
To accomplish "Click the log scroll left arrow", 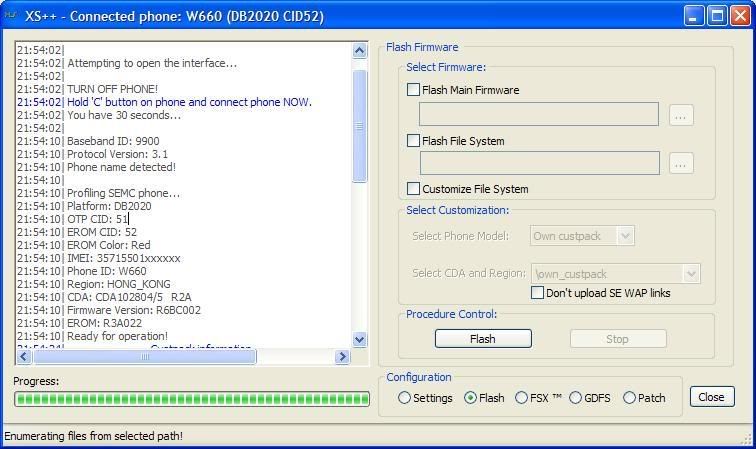I will 24,357.
